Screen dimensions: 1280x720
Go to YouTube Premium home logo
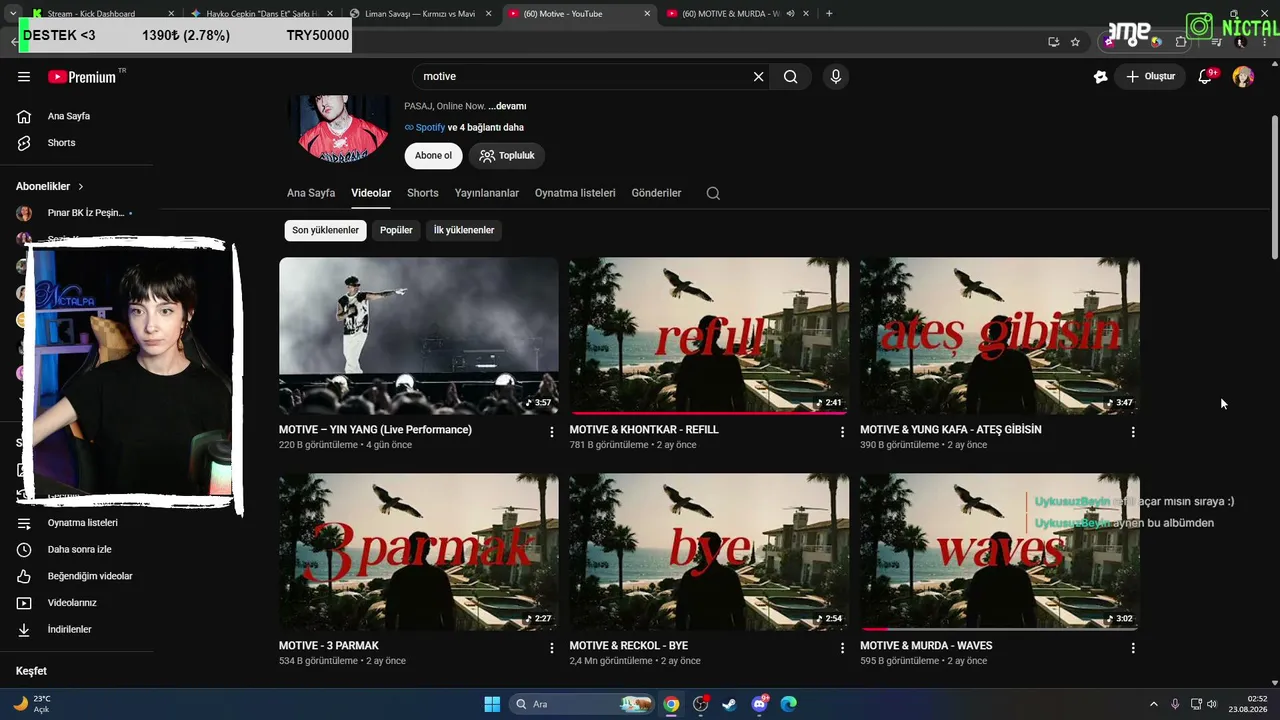(x=82, y=77)
